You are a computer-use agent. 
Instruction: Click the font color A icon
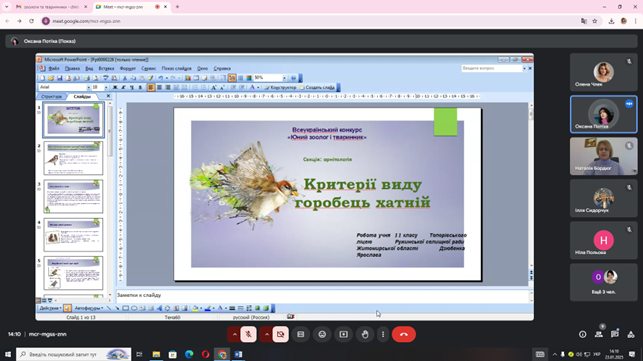pos(252,87)
